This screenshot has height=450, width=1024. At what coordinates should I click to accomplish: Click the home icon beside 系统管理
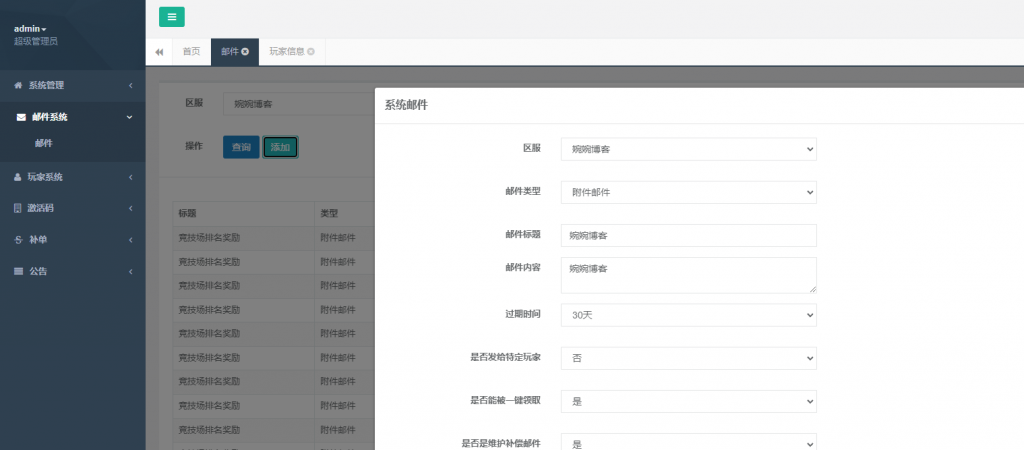coord(18,85)
